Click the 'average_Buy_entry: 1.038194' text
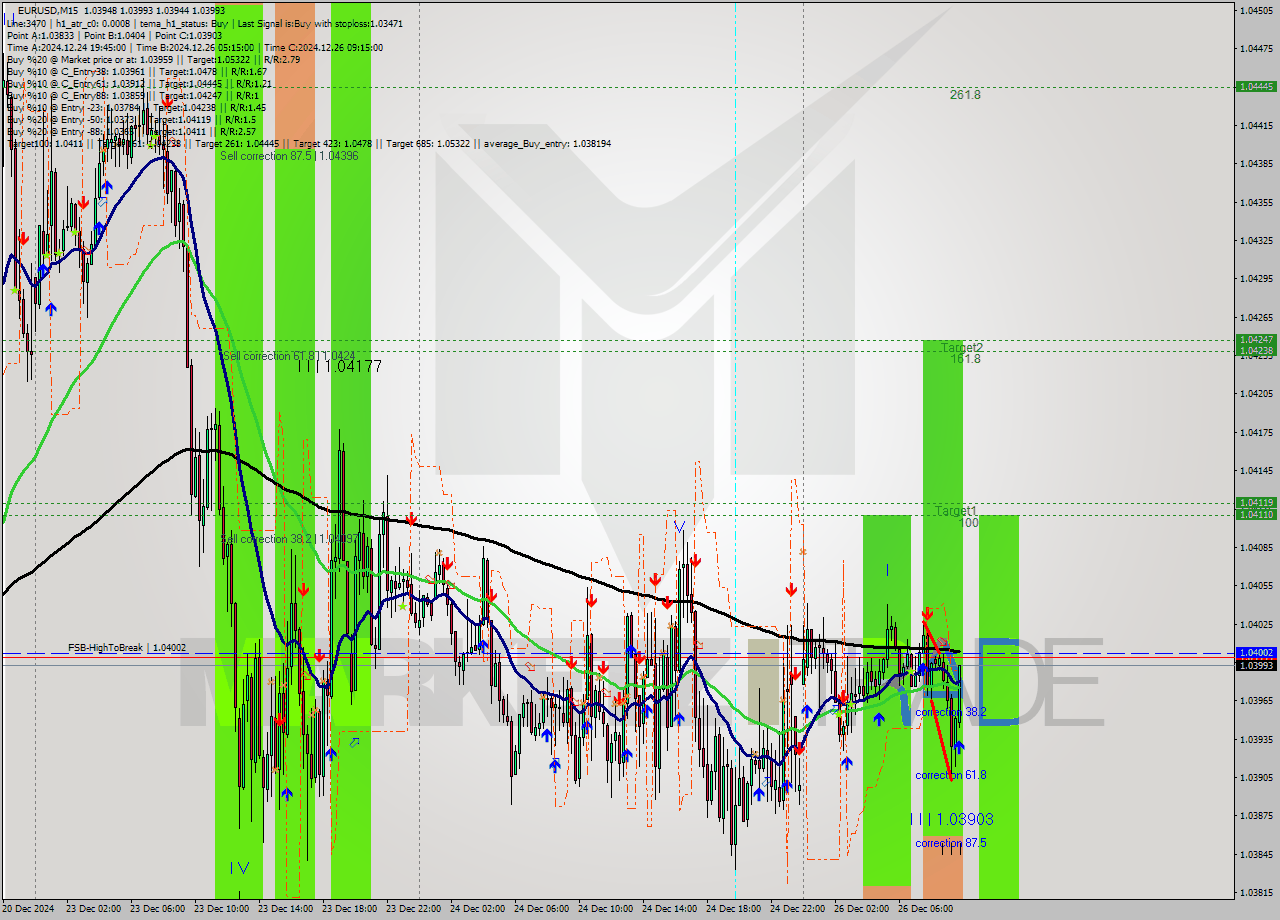This screenshot has height=920, width=1280. (x=547, y=143)
